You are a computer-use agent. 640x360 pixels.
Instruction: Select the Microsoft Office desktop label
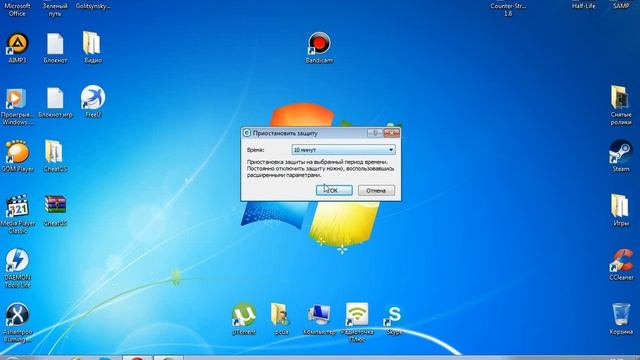click(x=17, y=9)
